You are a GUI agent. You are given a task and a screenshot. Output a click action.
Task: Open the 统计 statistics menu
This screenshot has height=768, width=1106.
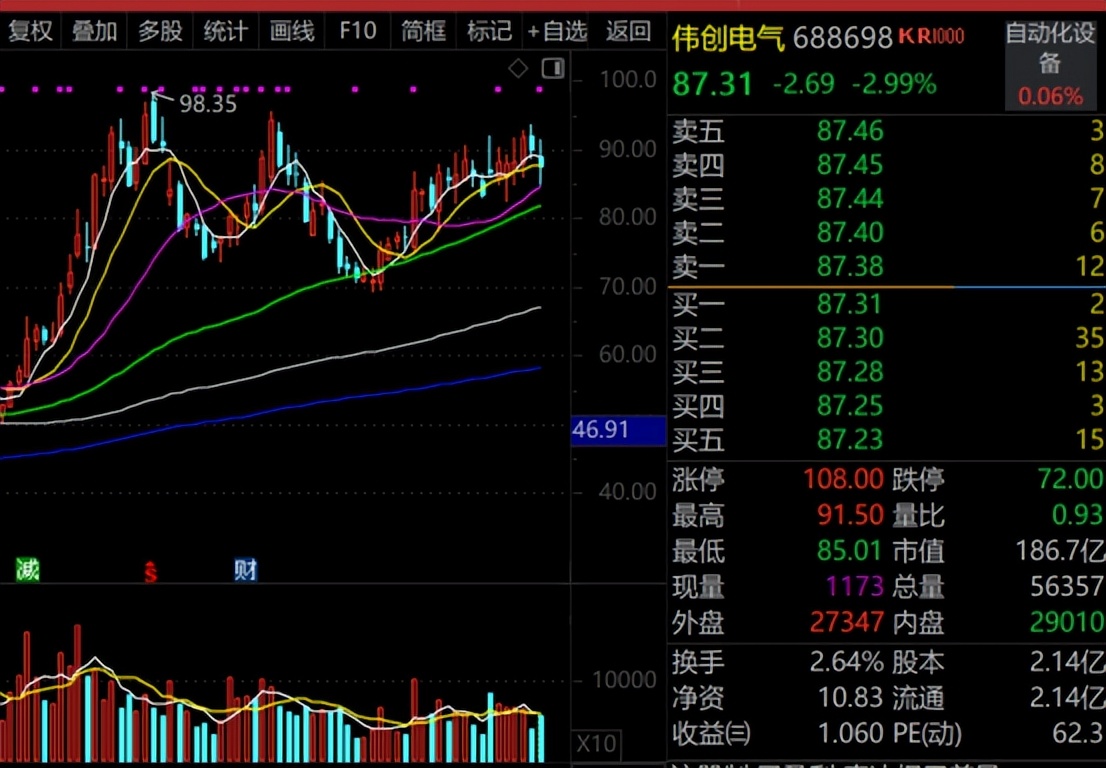click(225, 31)
